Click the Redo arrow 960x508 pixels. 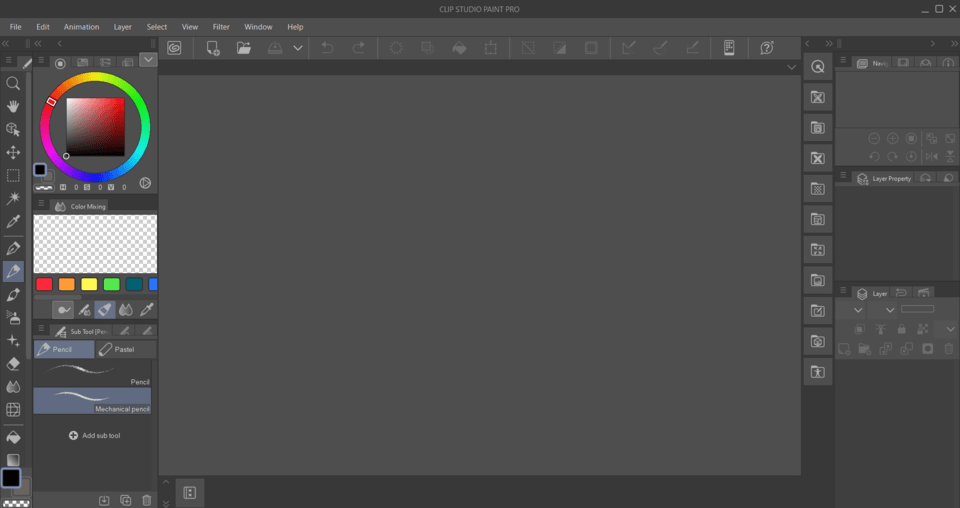point(359,48)
